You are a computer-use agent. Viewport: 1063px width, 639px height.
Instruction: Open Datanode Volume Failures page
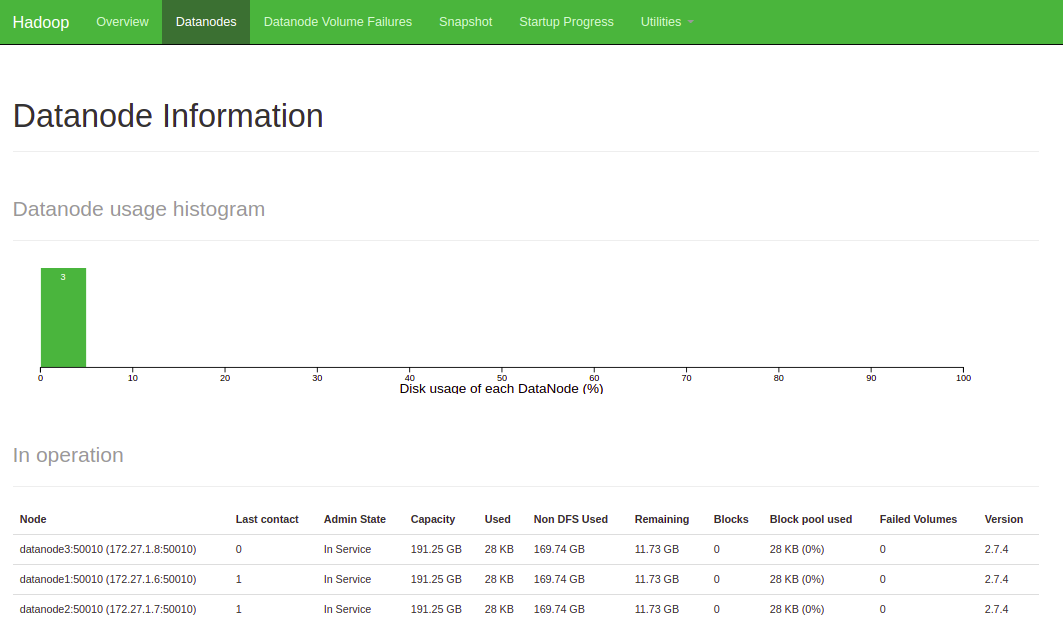click(338, 22)
